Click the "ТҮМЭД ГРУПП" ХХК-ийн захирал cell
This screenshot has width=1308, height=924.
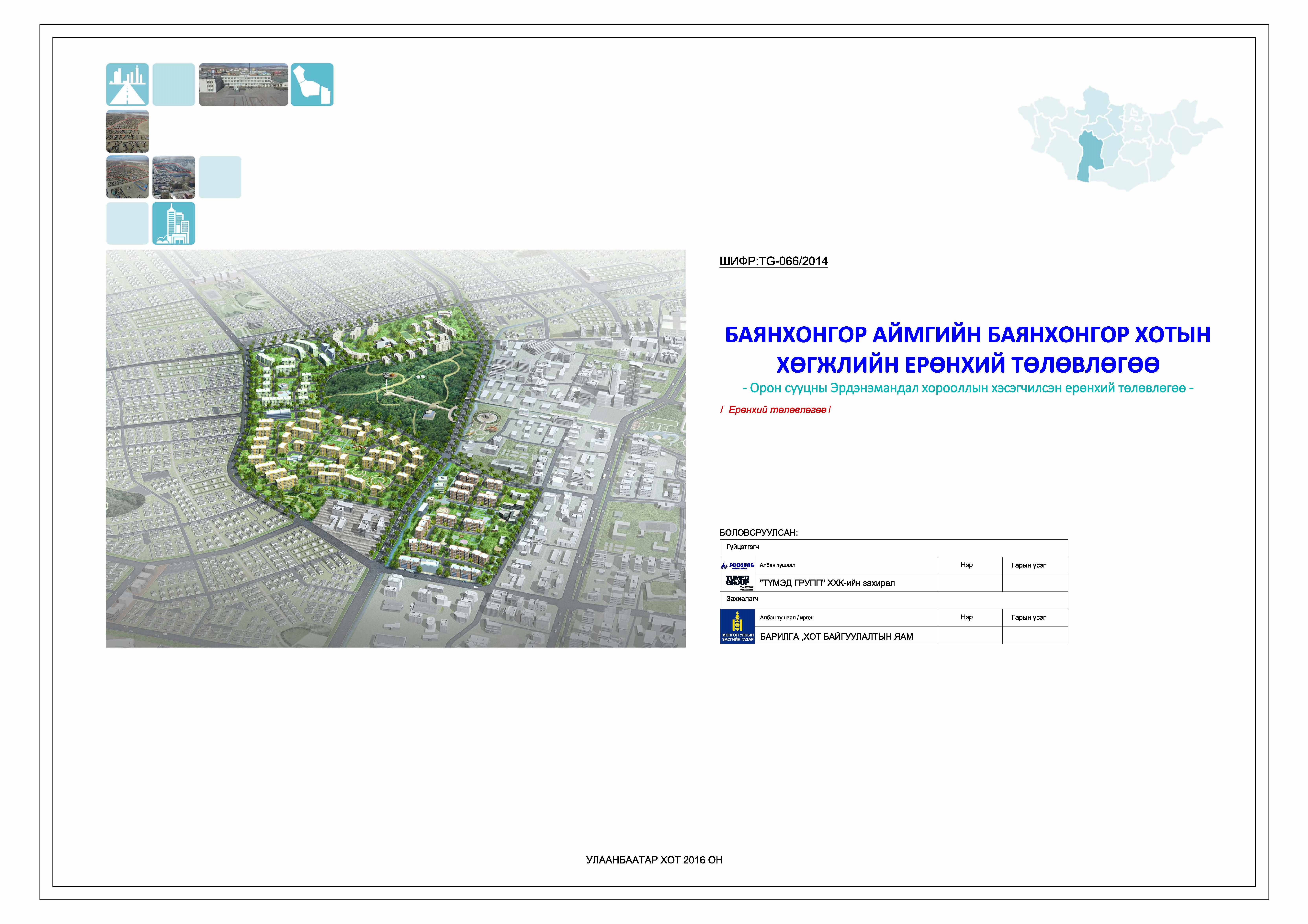tap(846, 583)
